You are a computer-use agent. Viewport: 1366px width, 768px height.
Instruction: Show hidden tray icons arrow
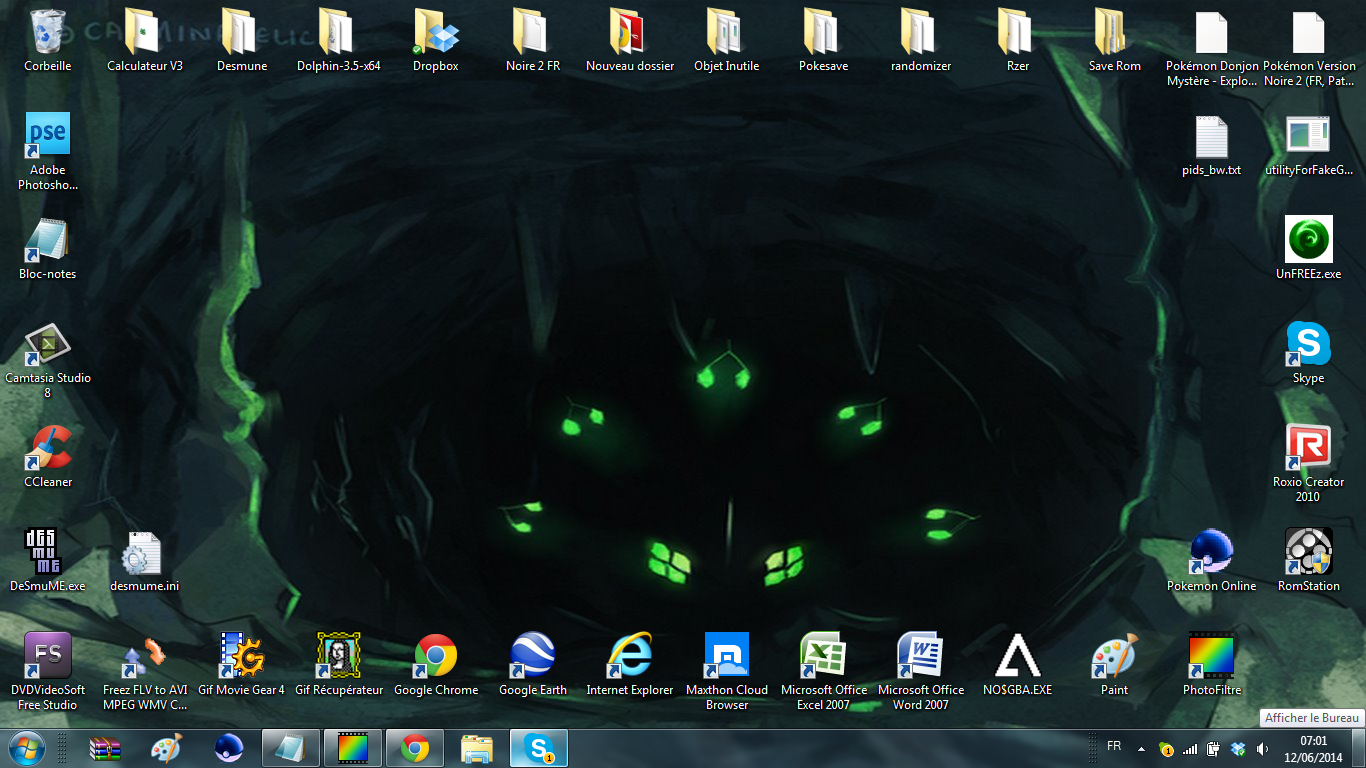coord(1140,749)
